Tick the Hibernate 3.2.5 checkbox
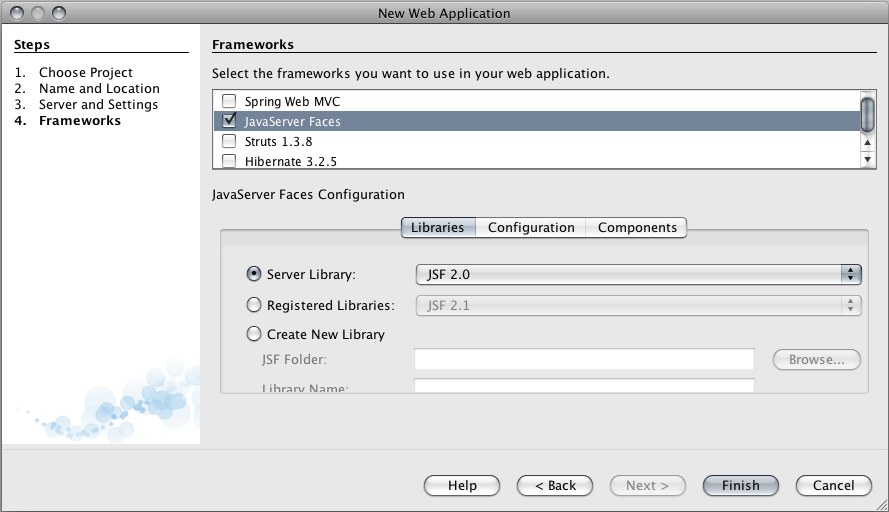This screenshot has width=889, height=512. pyautogui.click(x=229, y=161)
